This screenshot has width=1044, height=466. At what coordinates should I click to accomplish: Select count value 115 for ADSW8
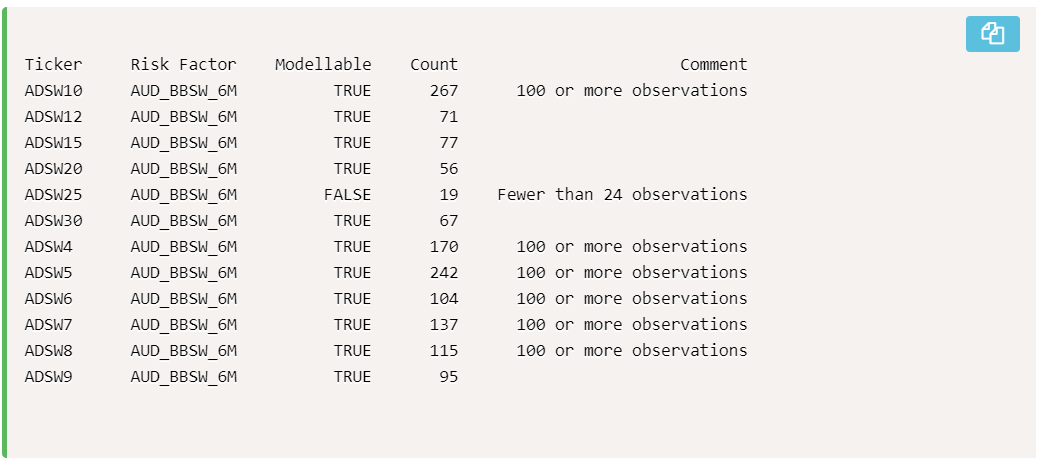pyautogui.click(x=444, y=351)
